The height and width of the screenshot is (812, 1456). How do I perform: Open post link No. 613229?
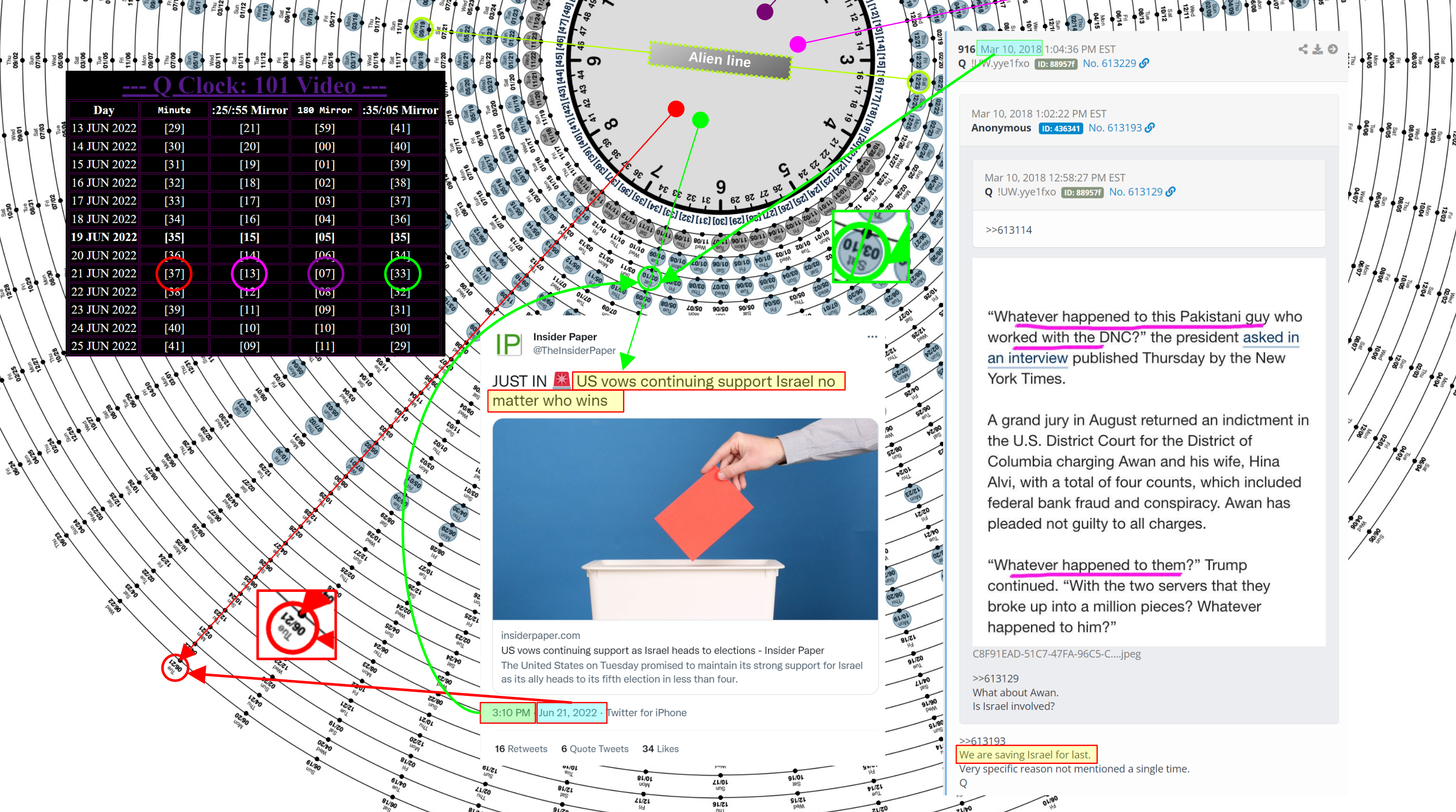(1109, 63)
